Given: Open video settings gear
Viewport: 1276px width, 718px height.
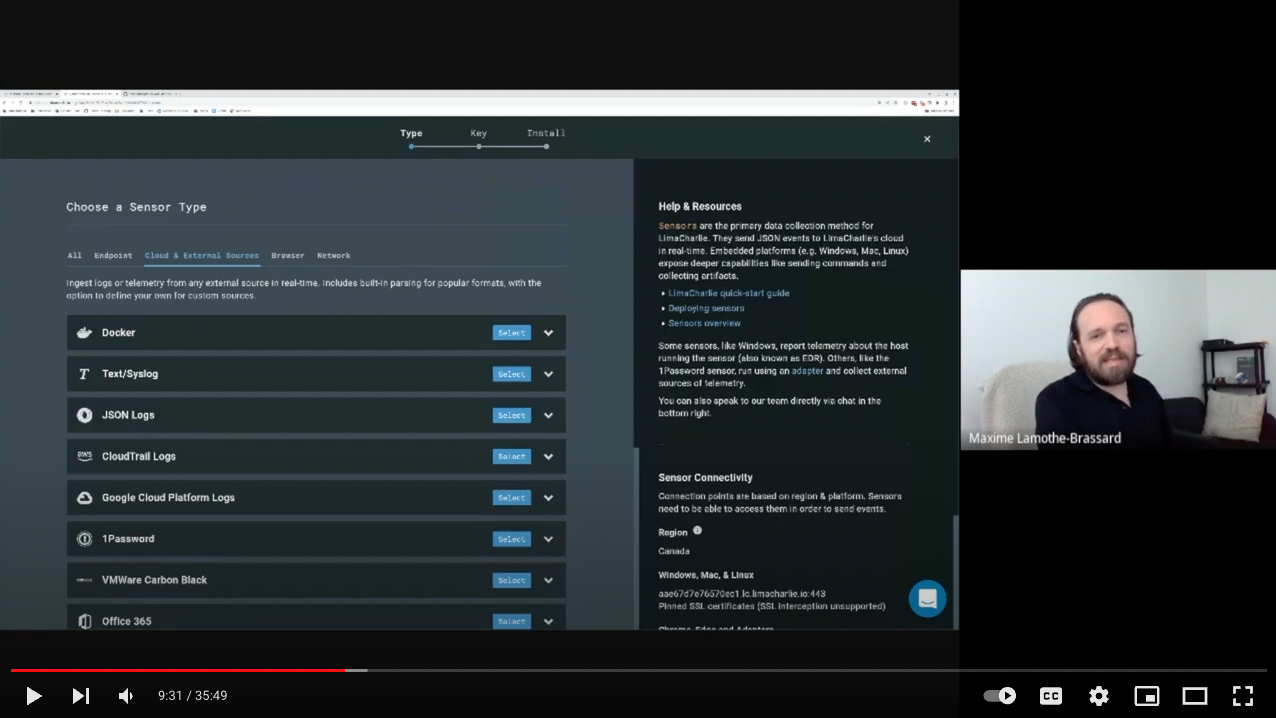Looking at the screenshot, I should [1099, 695].
